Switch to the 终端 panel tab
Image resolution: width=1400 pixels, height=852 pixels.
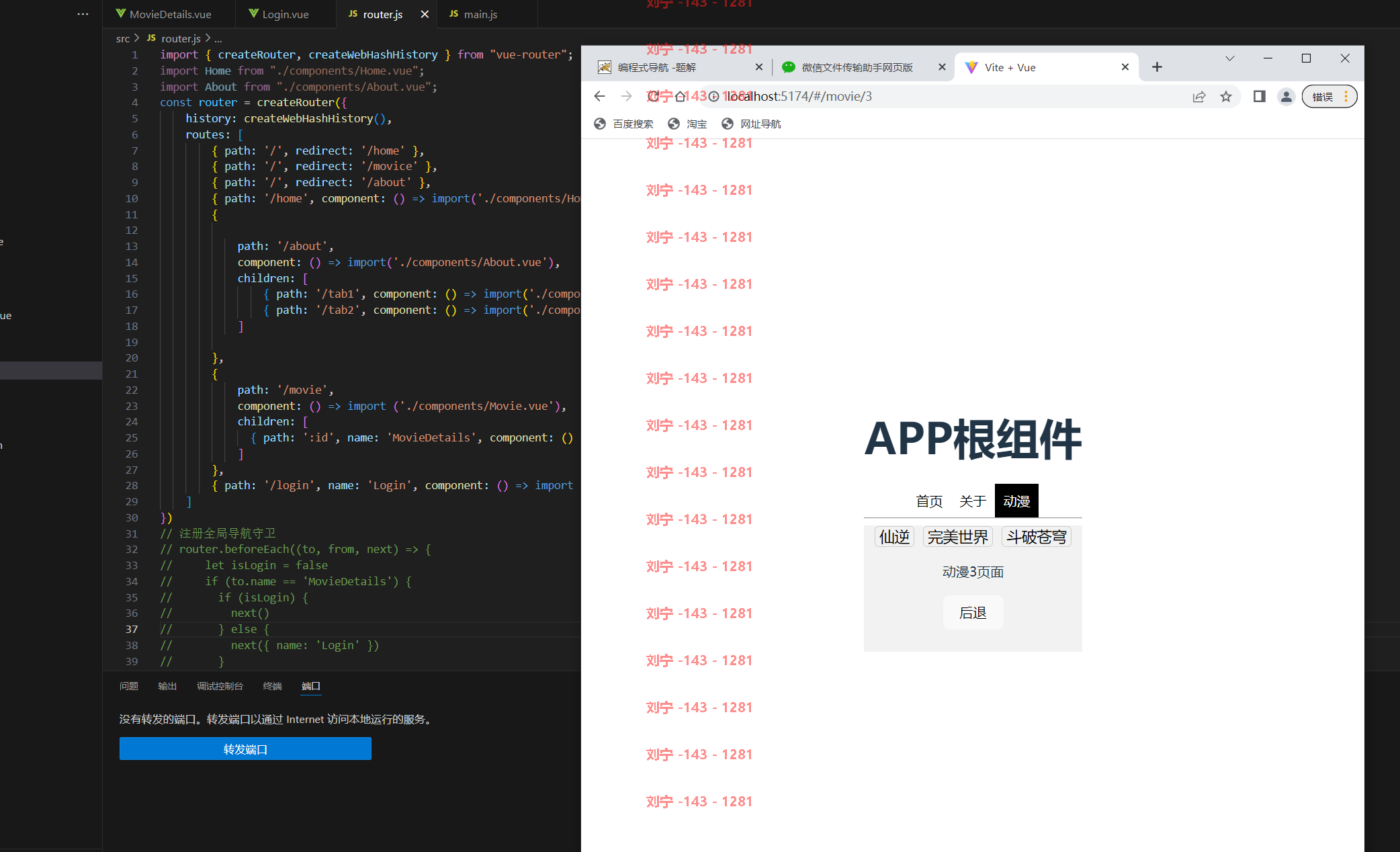click(x=273, y=686)
